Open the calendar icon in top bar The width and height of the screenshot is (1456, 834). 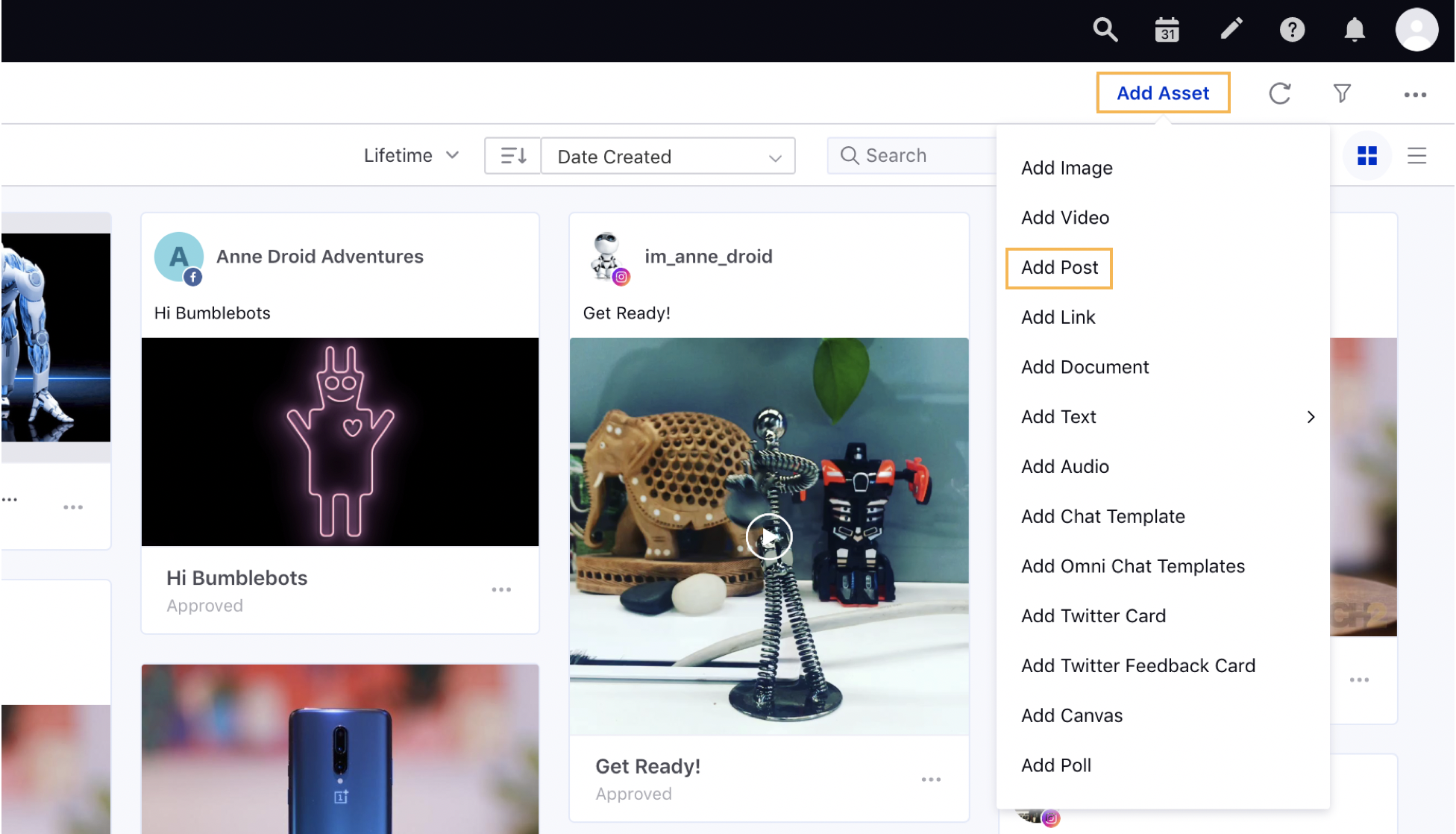[1167, 30]
